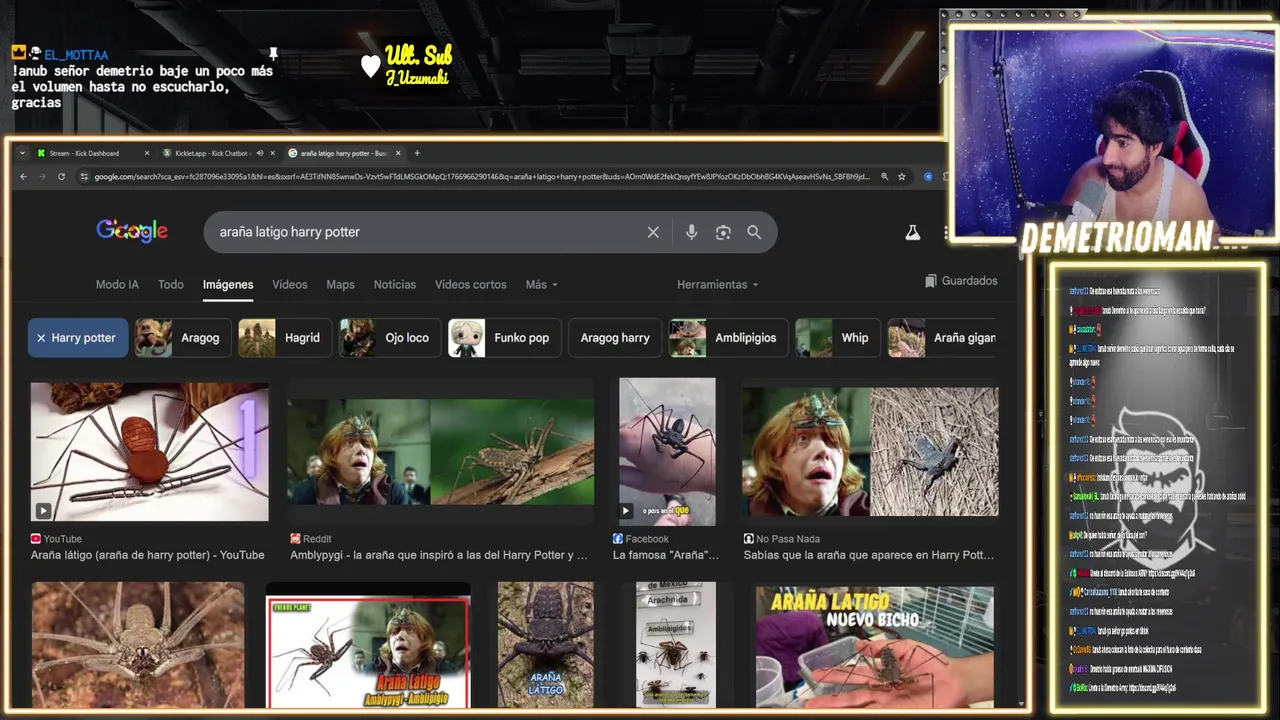Switch to Modo IA results
The width and height of the screenshot is (1280, 720).
point(117,285)
